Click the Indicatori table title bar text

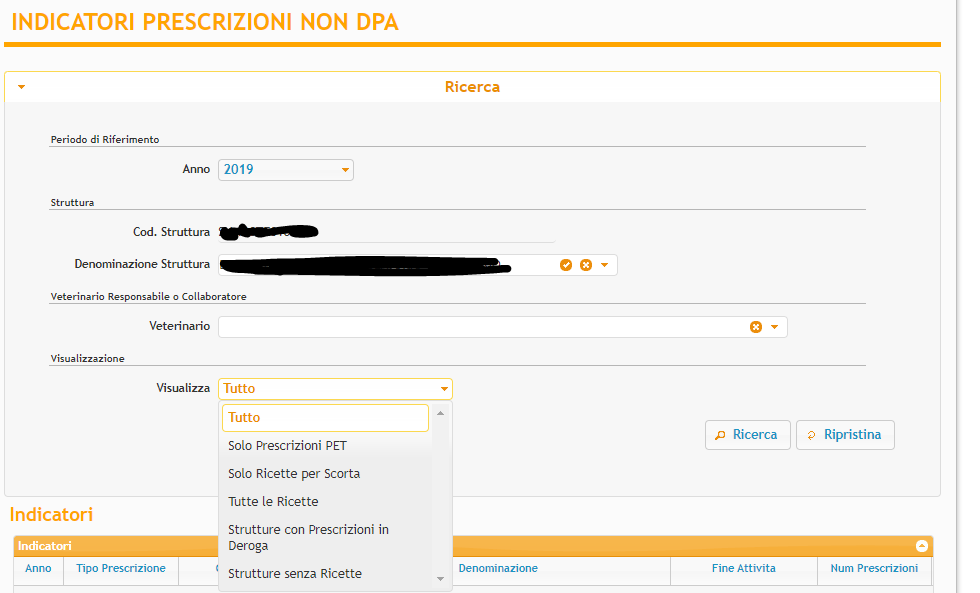[44, 546]
